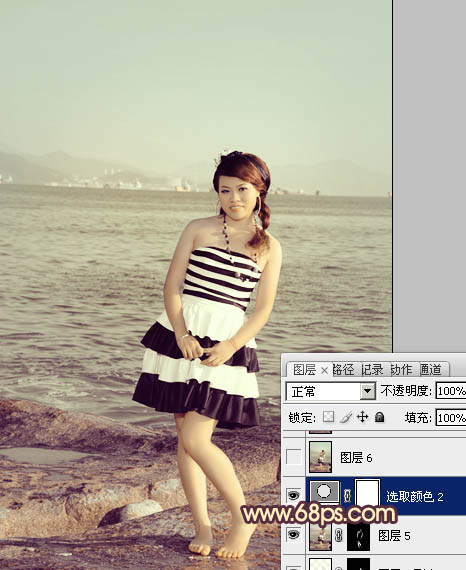Image resolution: width=466 pixels, height=570 pixels.
Task: Open the 正常 blend mode dropdown
Action: (x=331, y=391)
